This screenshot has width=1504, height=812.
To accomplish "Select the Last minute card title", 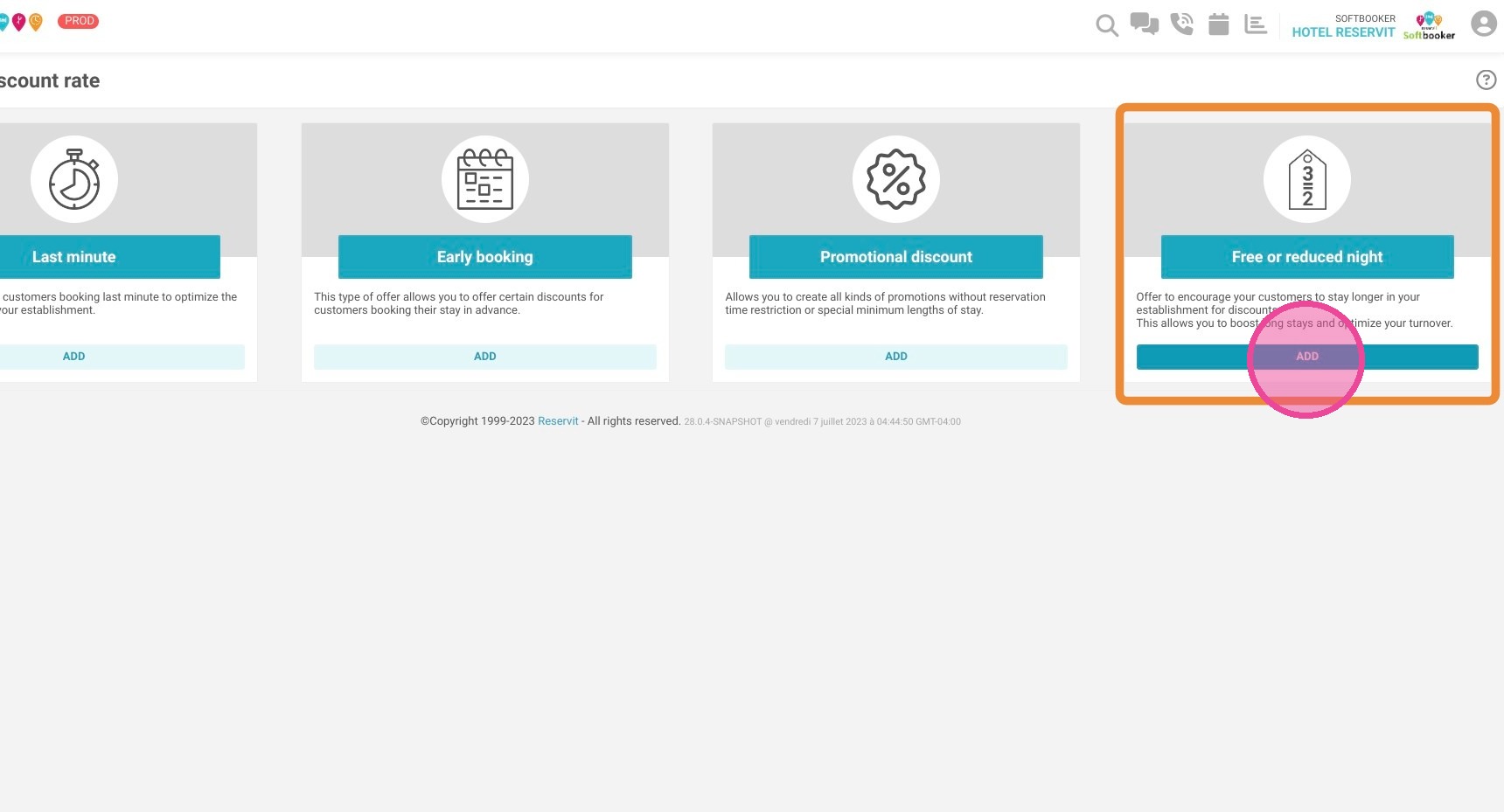I will click(x=74, y=257).
